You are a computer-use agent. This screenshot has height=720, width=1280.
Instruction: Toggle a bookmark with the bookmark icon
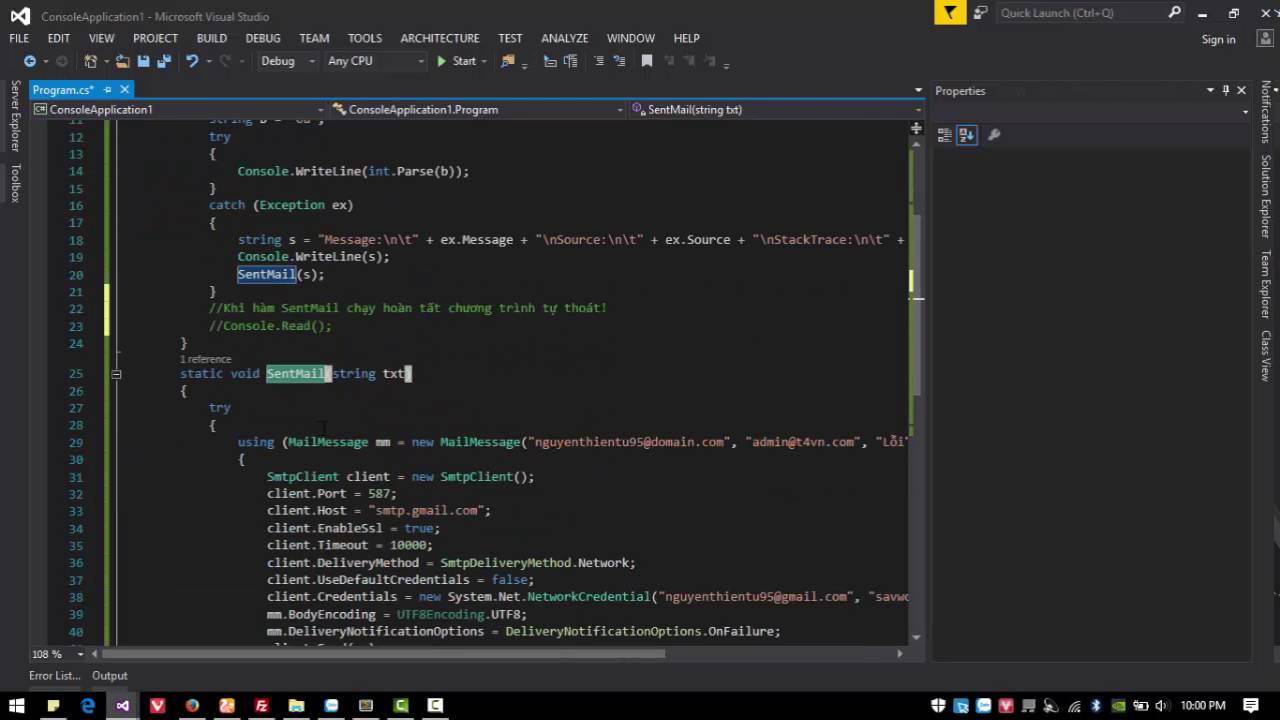(647, 61)
